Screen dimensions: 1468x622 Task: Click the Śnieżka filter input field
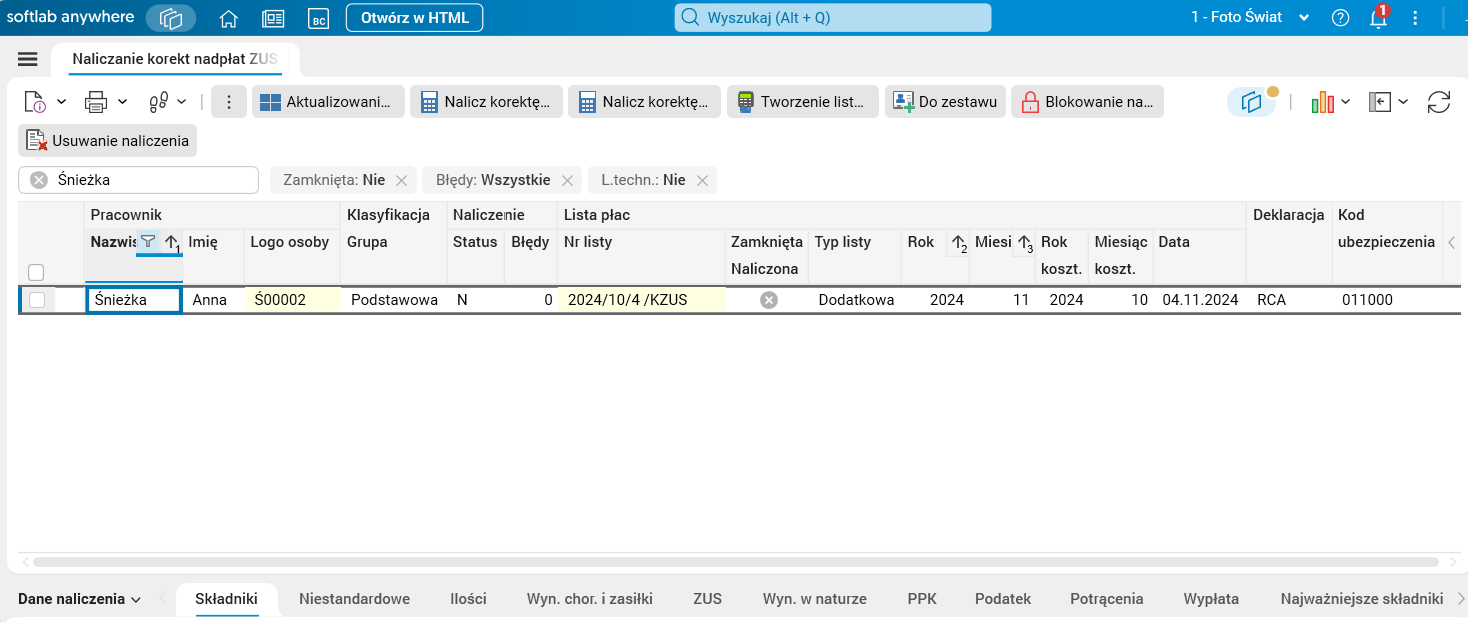tap(139, 180)
